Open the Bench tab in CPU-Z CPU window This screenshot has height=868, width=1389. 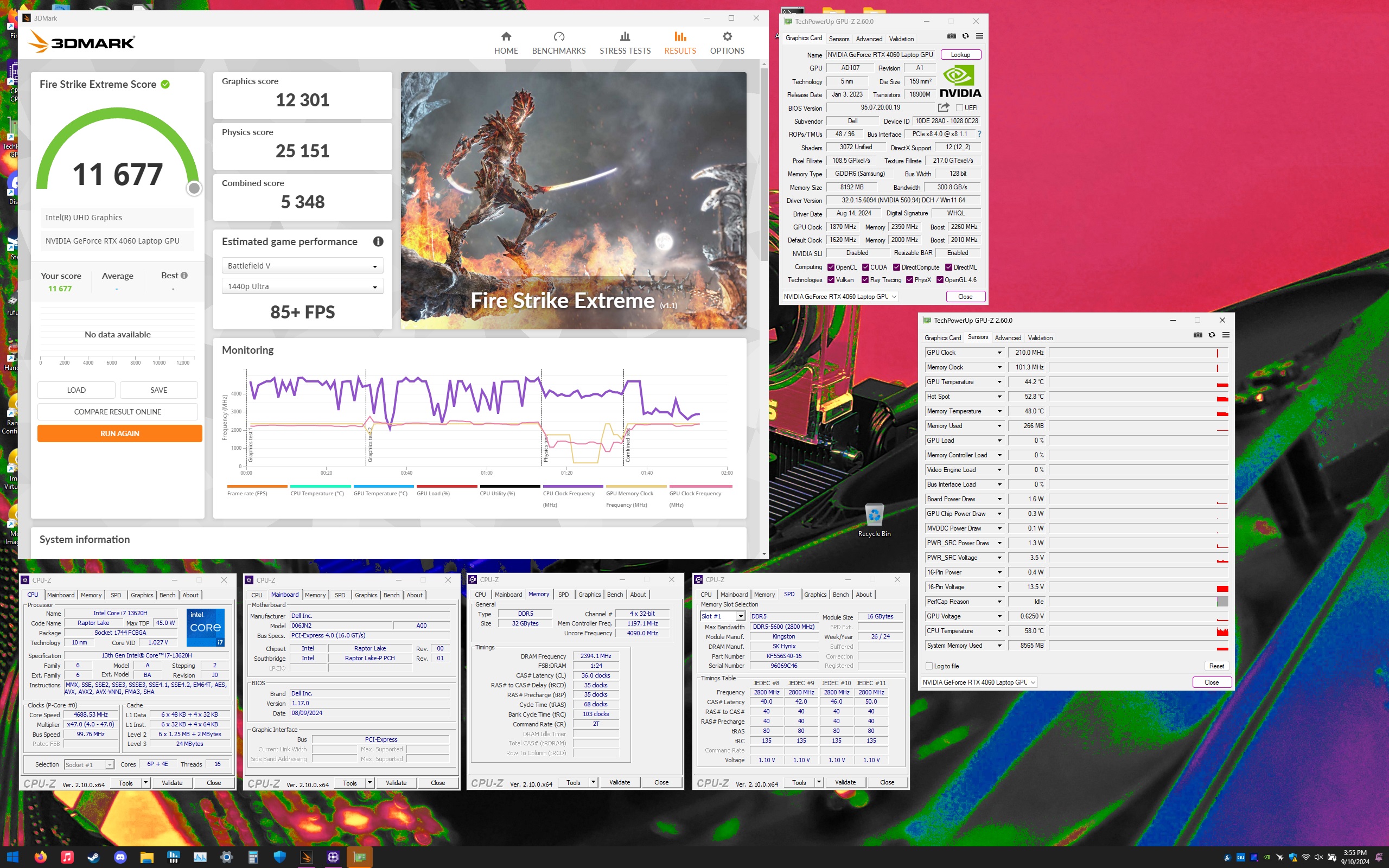[x=168, y=595]
